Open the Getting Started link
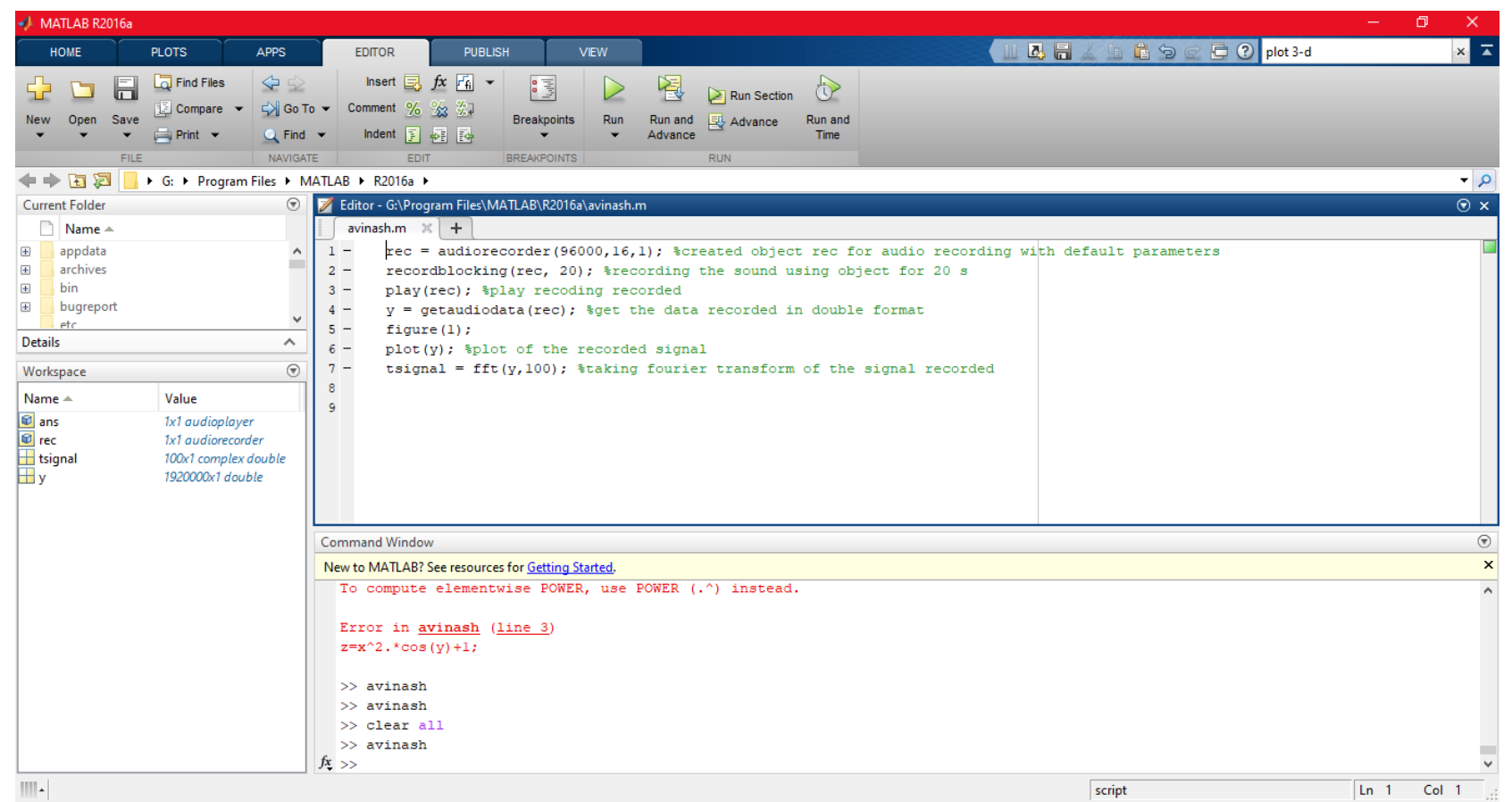The image size is (1512, 802). pyautogui.click(x=570, y=567)
